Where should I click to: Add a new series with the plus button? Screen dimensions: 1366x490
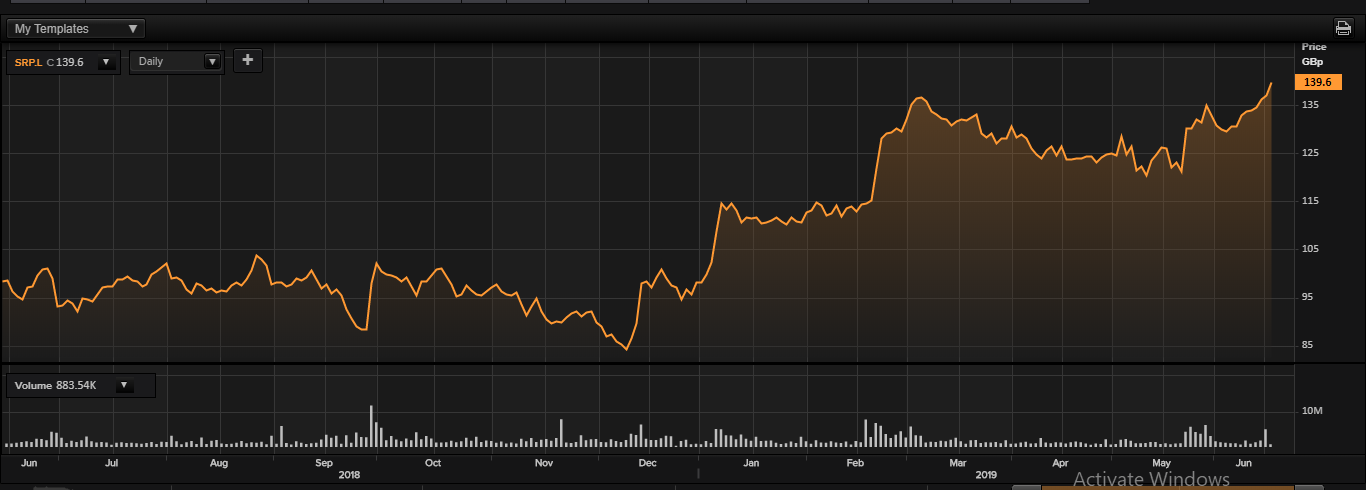248,61
